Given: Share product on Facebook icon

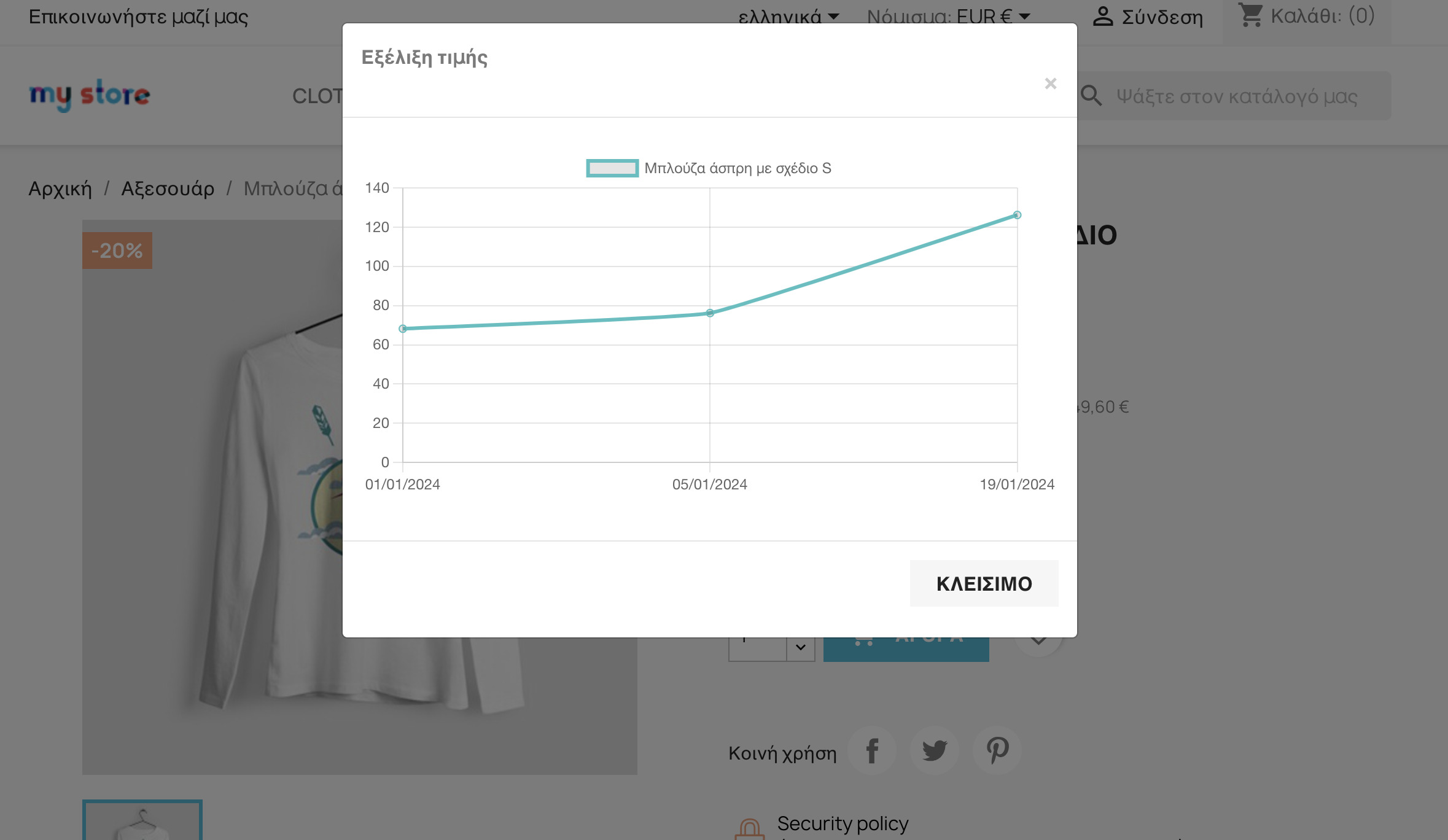Looking at the screenshot, I should pyautogui.click(x=872, y=750).
